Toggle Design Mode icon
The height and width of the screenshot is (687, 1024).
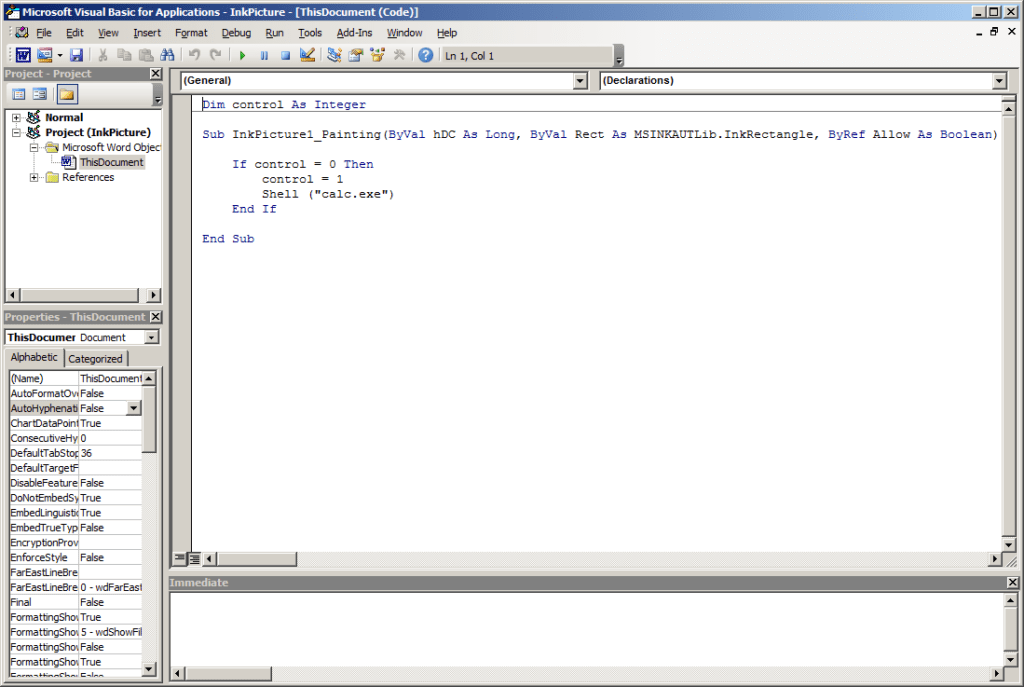pyautogui.click(x=307, y=56)
